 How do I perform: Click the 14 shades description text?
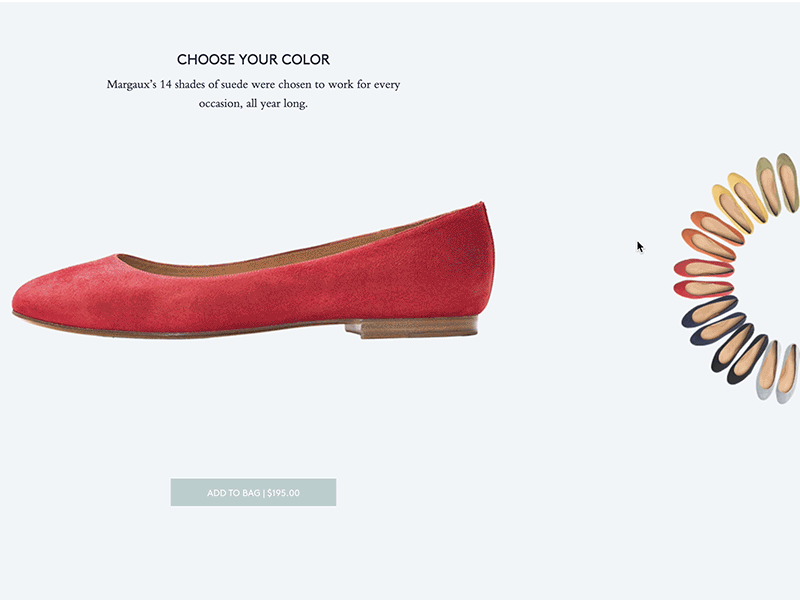point(255,94)
